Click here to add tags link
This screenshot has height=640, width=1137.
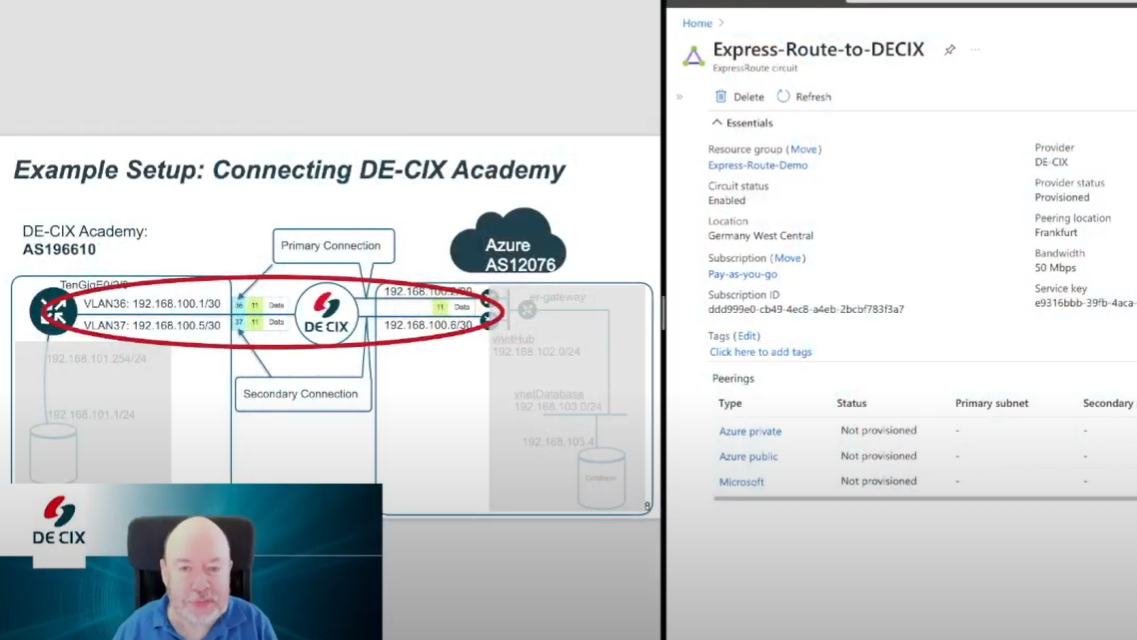761,352
